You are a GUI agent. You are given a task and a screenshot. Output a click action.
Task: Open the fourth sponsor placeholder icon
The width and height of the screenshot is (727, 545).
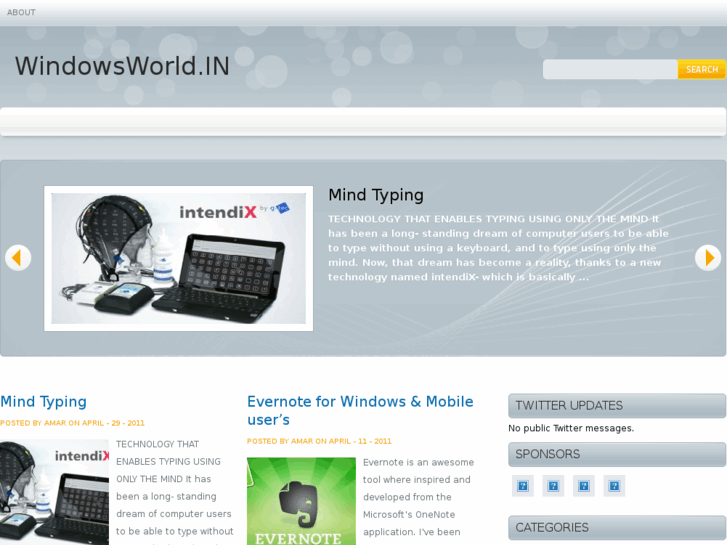pyautogui.click(x=614, y=486)
